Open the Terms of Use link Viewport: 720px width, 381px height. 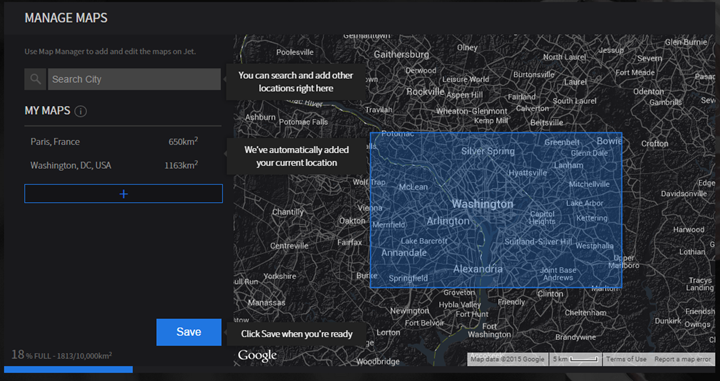626,359
